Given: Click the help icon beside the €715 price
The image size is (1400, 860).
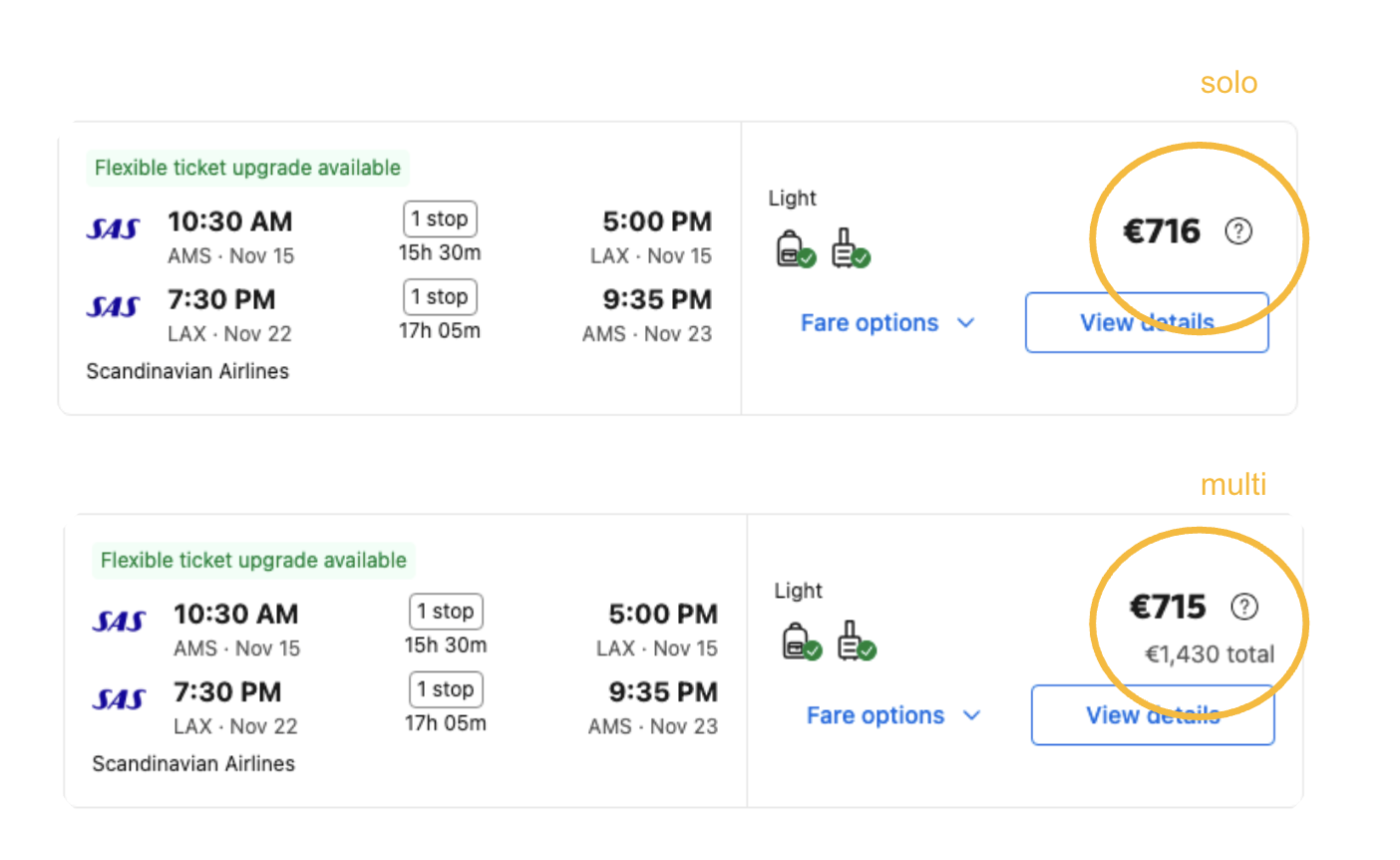Looking at the screenshot, I should pos(1243,607).
